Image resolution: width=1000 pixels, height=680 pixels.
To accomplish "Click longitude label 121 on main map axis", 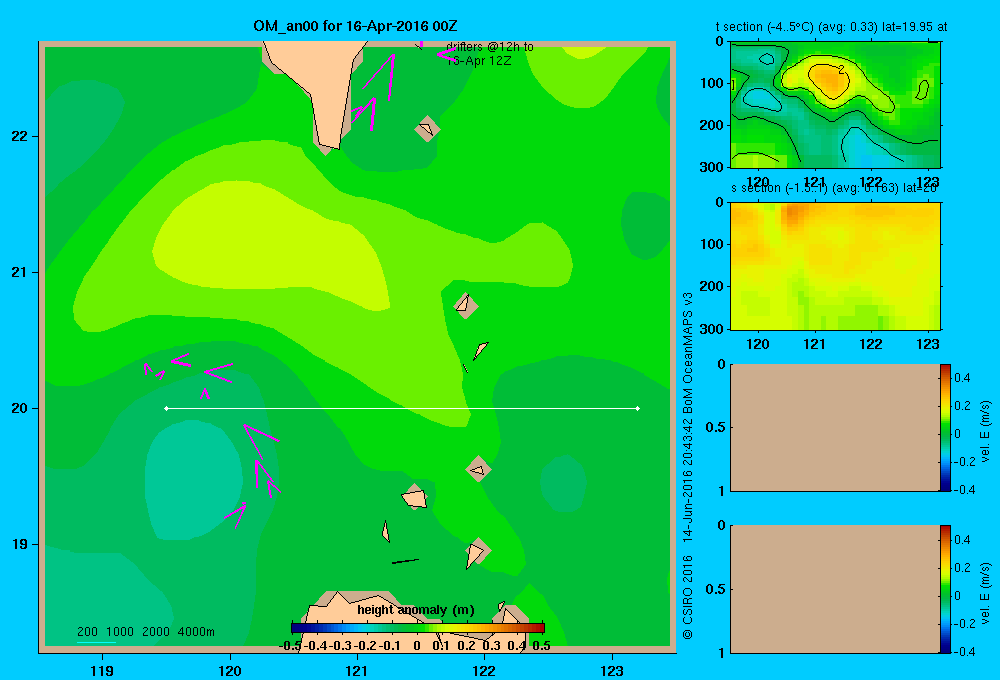I will pos(357,670).
